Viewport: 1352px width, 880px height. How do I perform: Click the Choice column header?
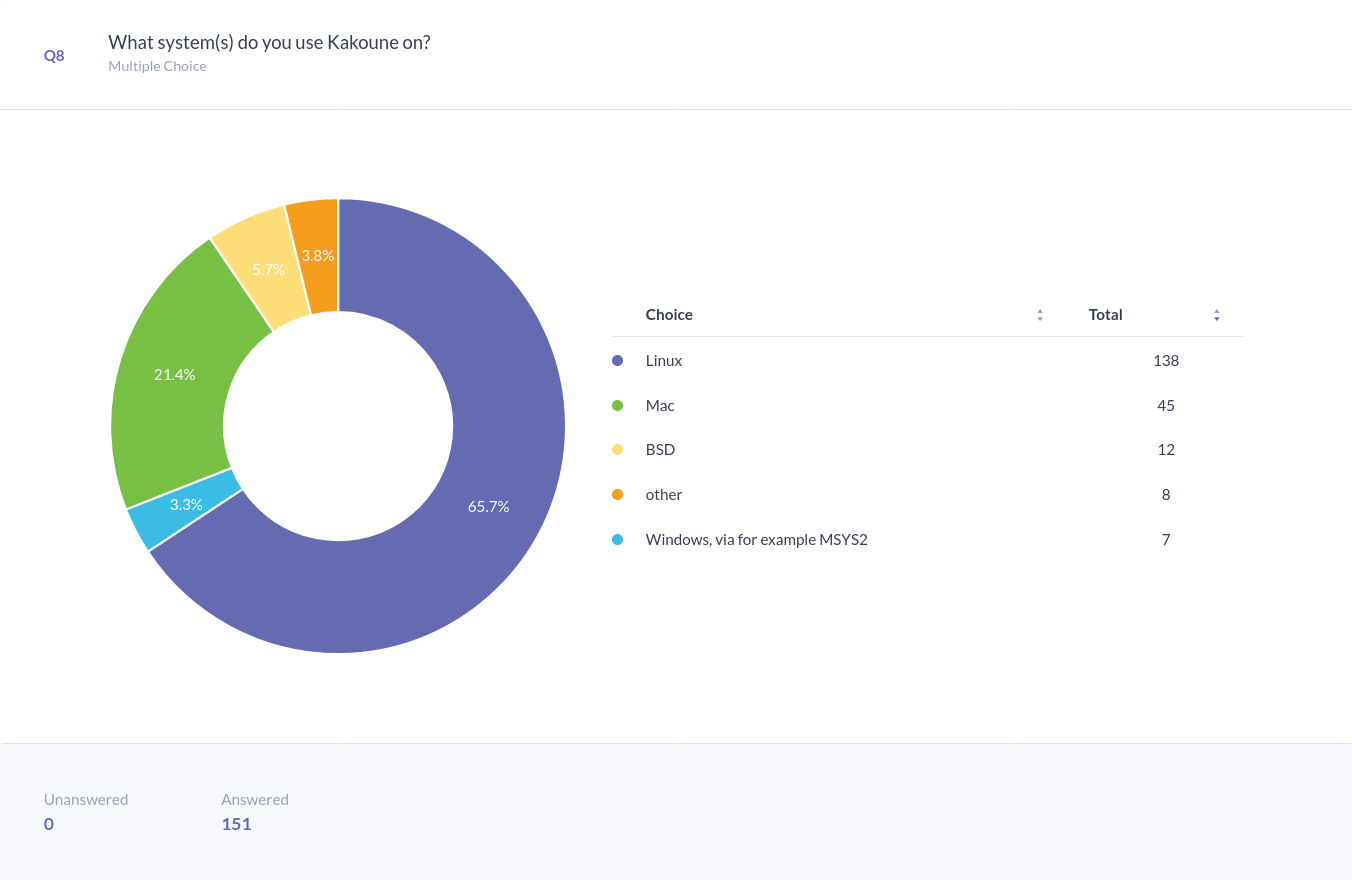click(669, 315)
